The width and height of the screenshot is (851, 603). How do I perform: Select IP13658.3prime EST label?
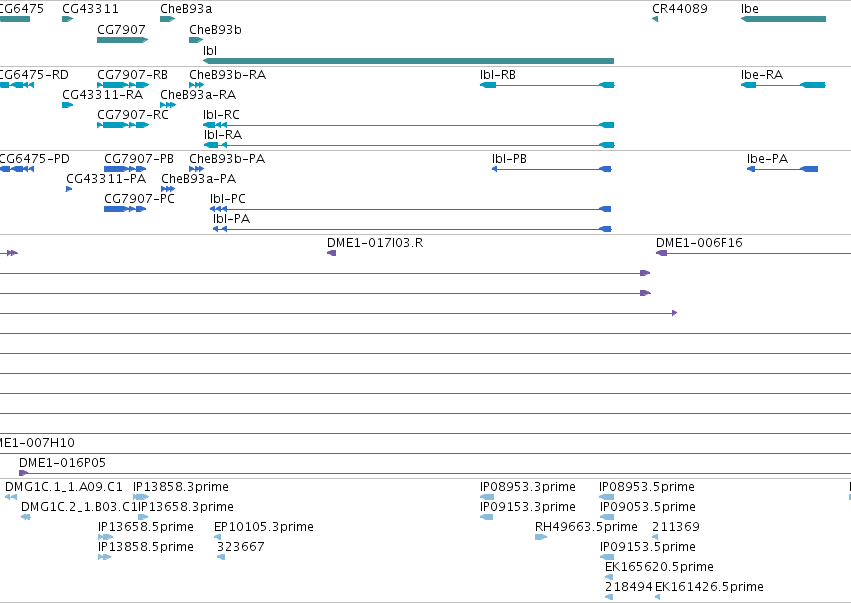click(186, 507)
